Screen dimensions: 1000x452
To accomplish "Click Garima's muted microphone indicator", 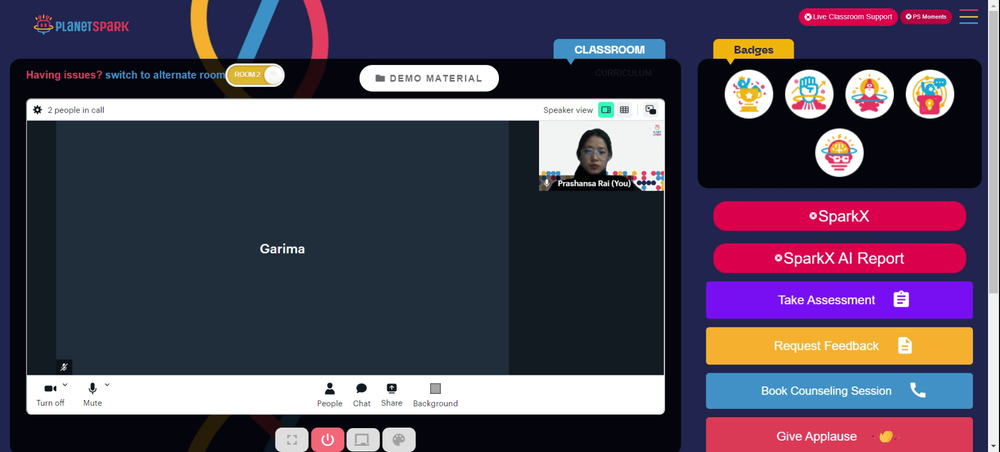I will click(x=64, y=367).
